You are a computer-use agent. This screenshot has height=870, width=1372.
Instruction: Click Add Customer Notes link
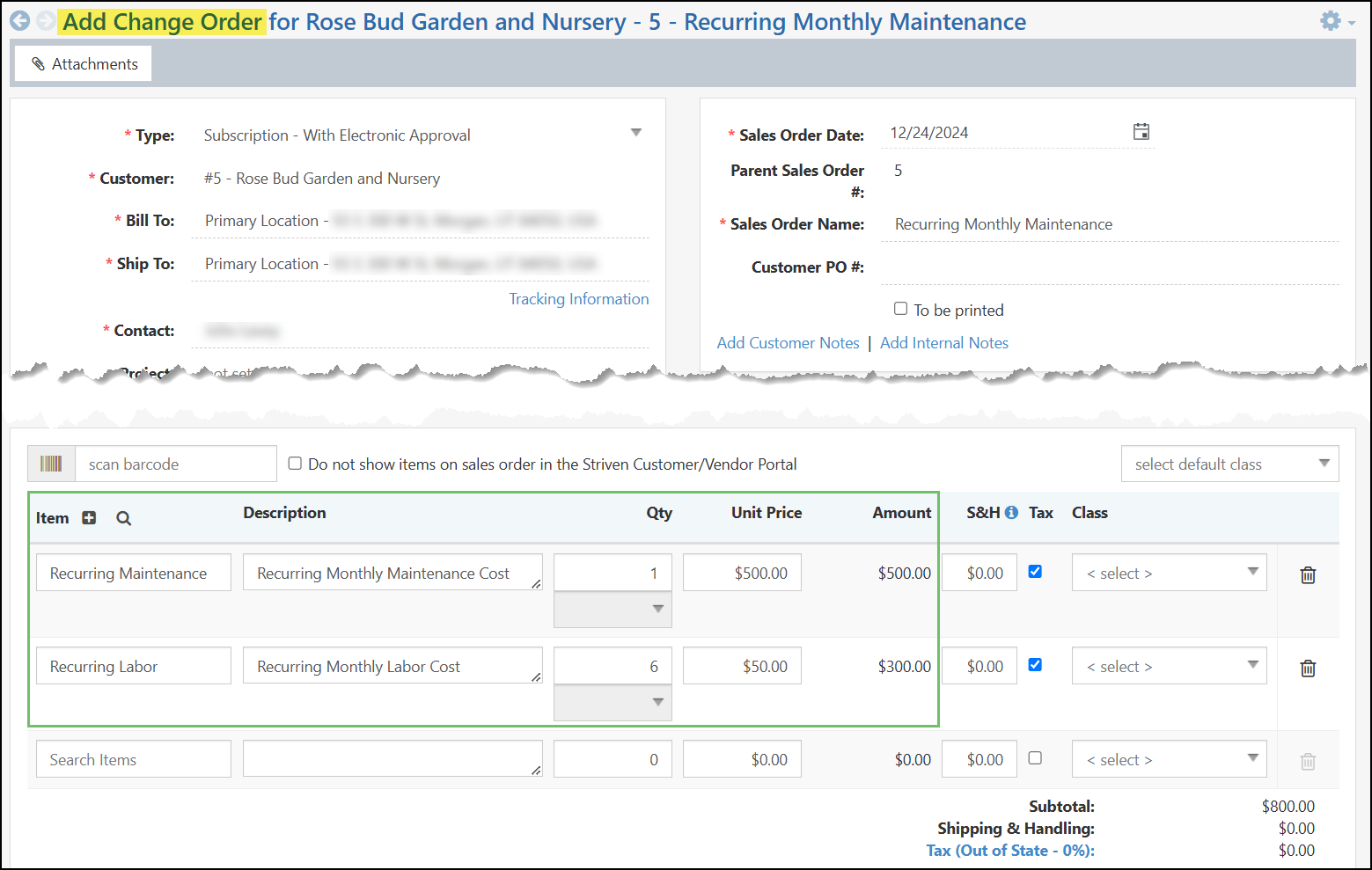click(x=788, y=343)
